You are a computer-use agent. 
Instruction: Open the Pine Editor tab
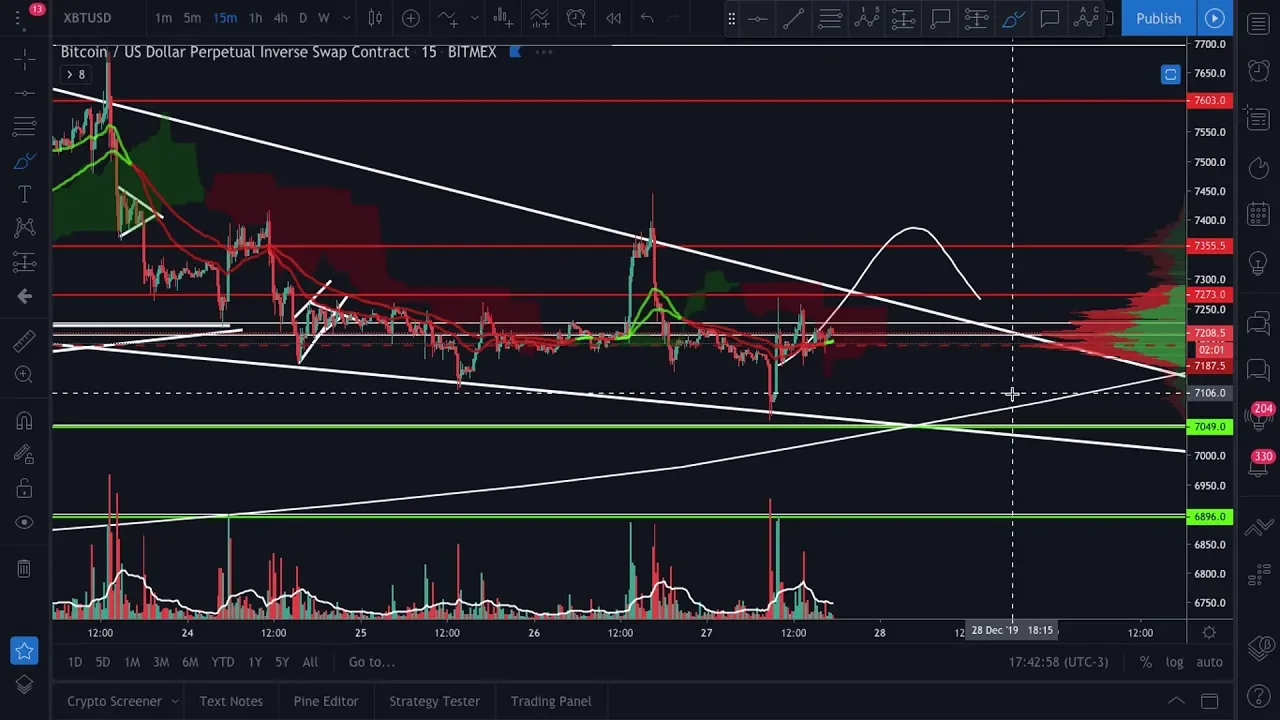[x=326, y=701]
